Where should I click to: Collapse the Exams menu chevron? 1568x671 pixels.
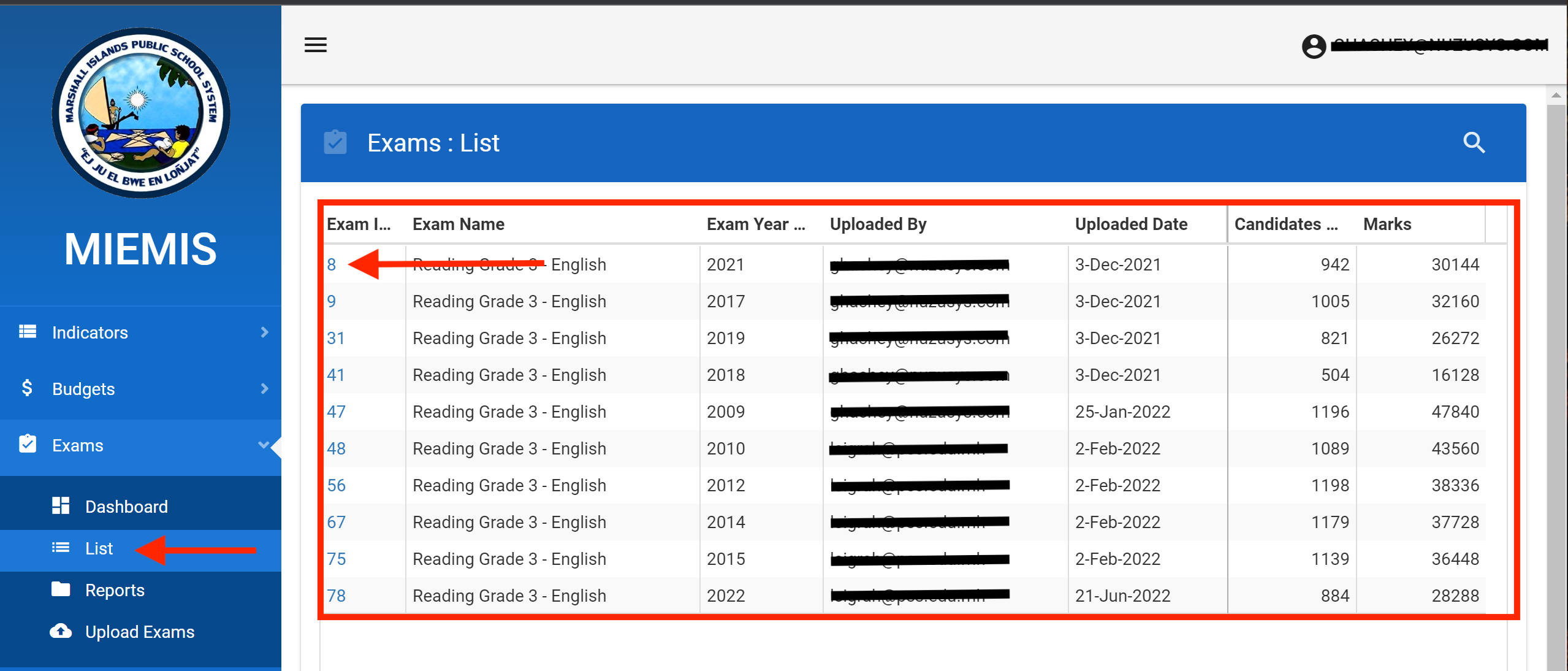tap(264, 445)
